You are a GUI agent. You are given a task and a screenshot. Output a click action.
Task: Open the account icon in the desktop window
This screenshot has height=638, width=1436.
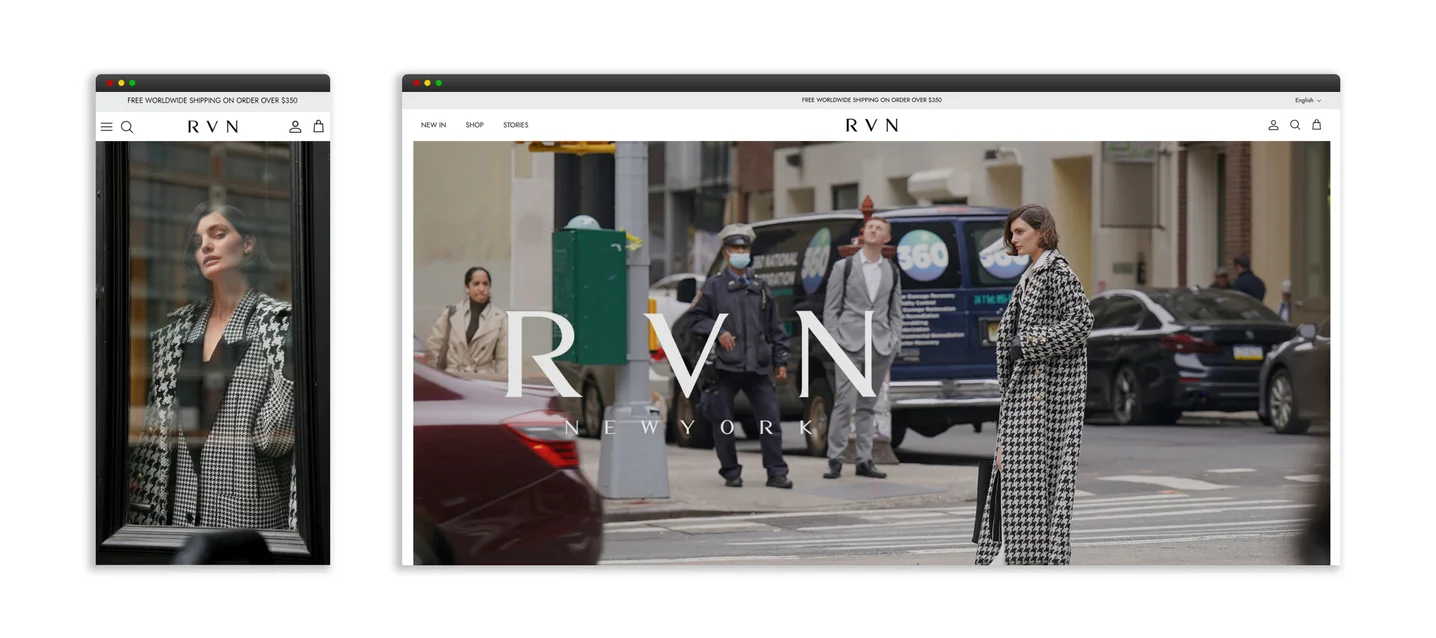coord(1273,125)
